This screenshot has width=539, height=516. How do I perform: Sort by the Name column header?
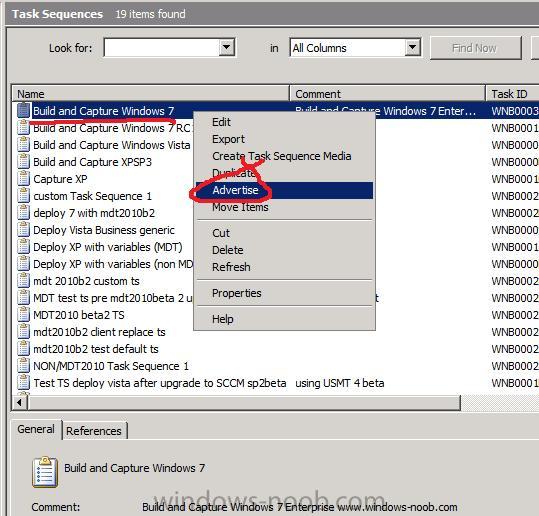(151, 94)
